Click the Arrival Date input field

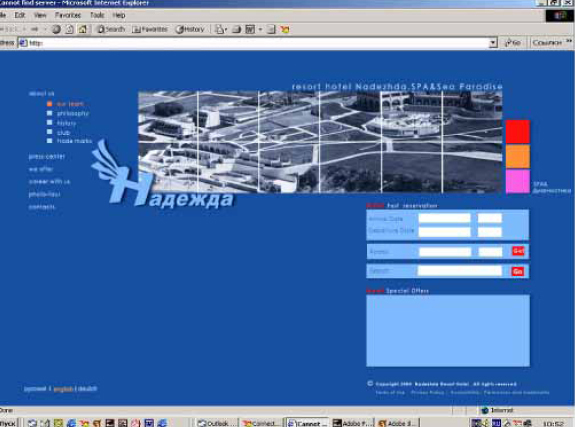pos(444,218)
